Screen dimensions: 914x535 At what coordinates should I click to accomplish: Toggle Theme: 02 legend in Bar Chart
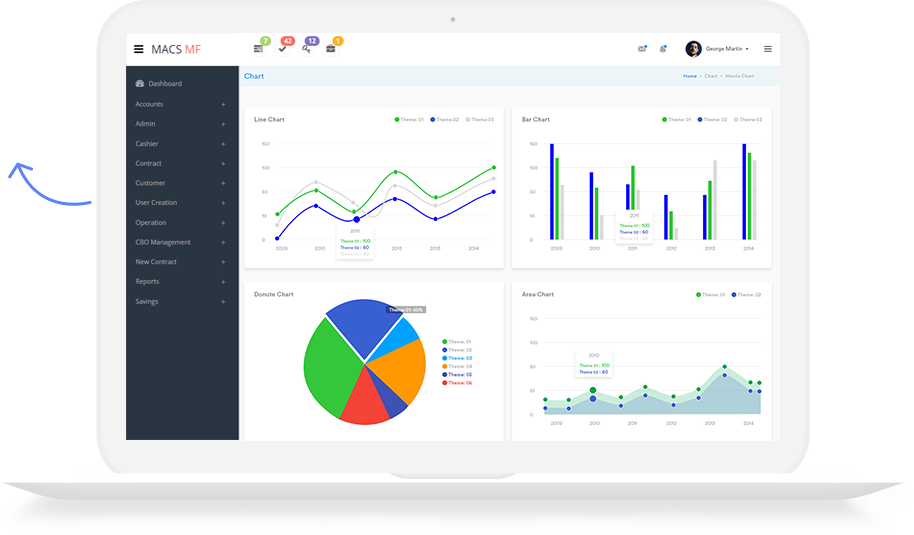click(x=714, y=120)
